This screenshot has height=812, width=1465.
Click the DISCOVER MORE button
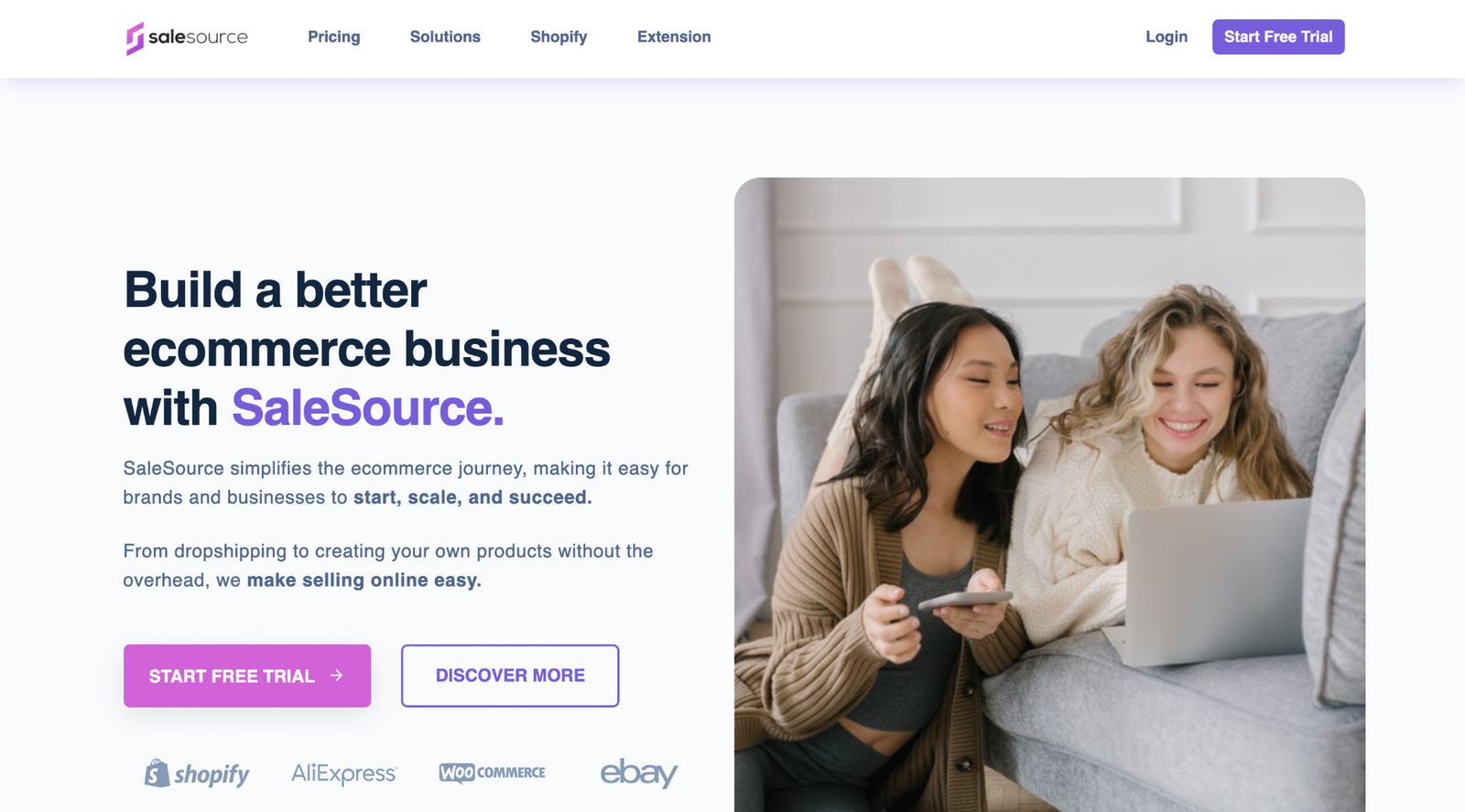click(x=510, y=676)
